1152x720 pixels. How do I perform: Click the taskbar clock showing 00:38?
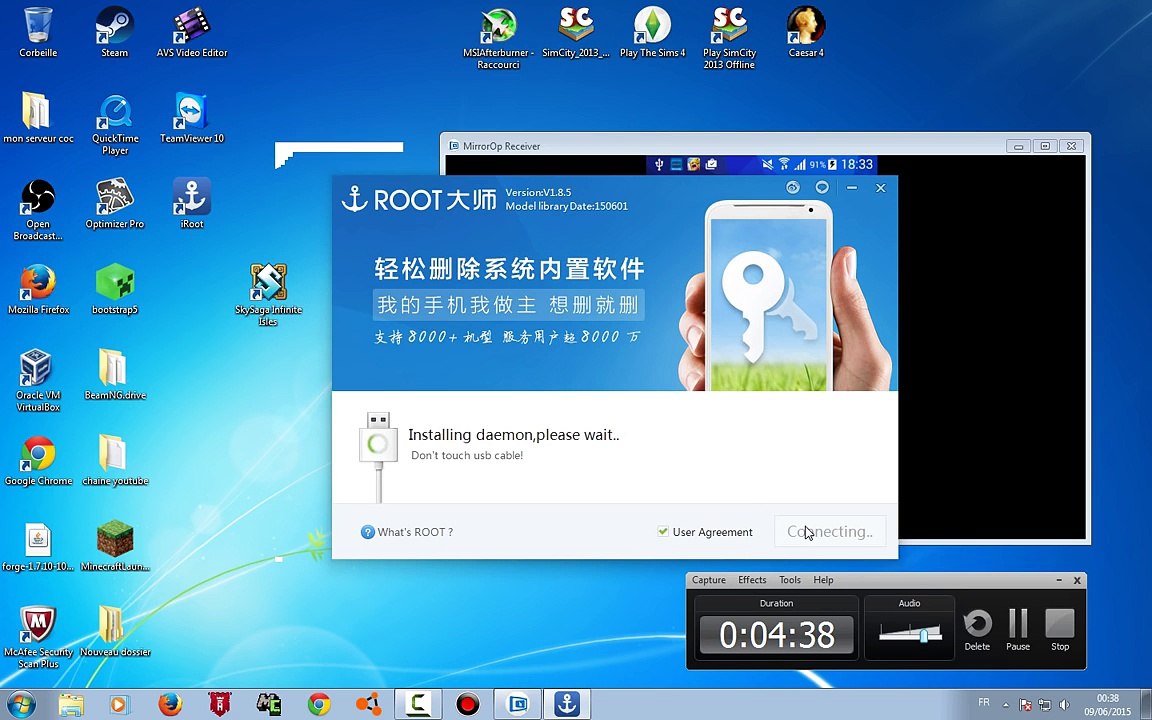(1107, 705)
